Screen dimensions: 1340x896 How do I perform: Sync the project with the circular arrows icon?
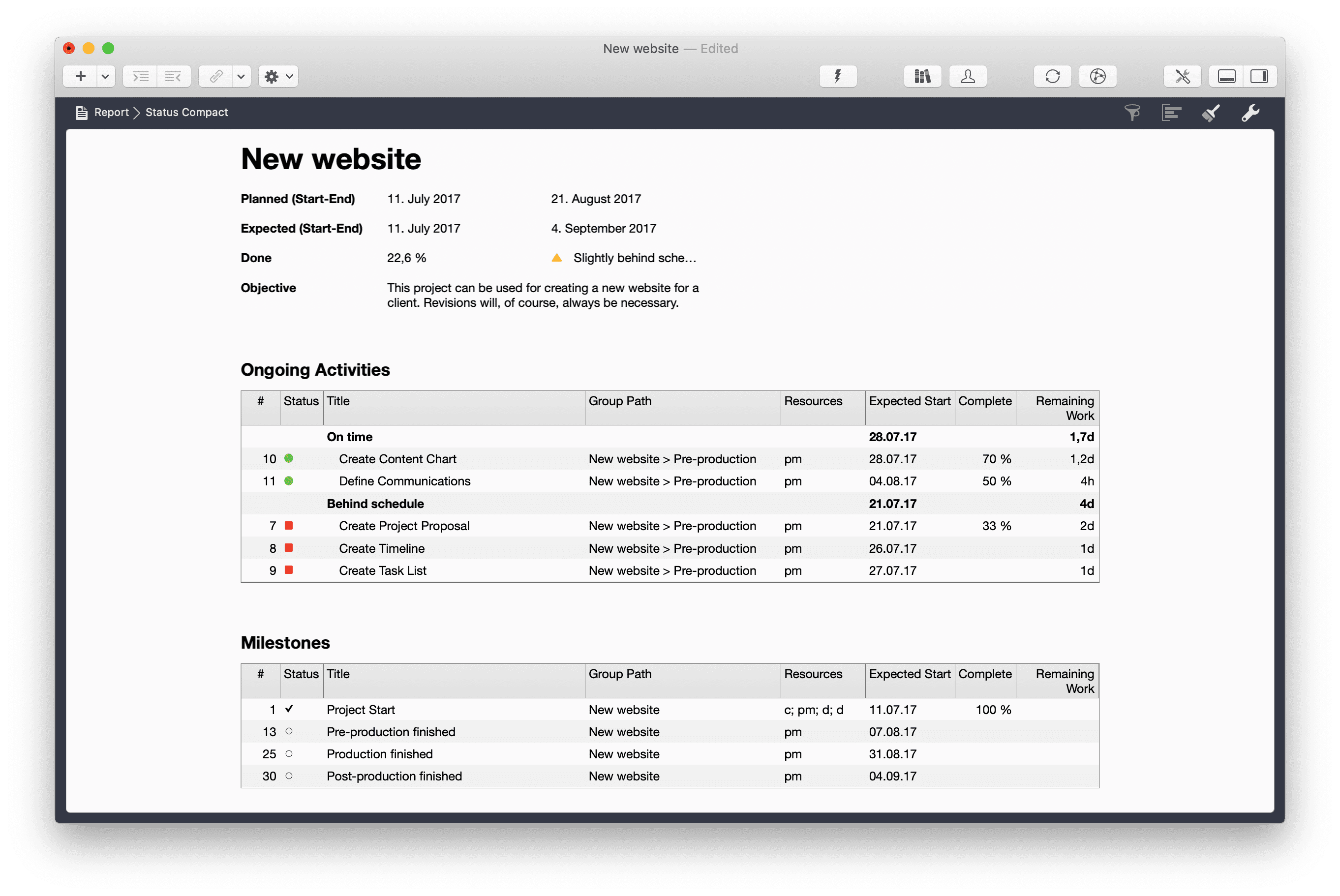click(1052, 76)
